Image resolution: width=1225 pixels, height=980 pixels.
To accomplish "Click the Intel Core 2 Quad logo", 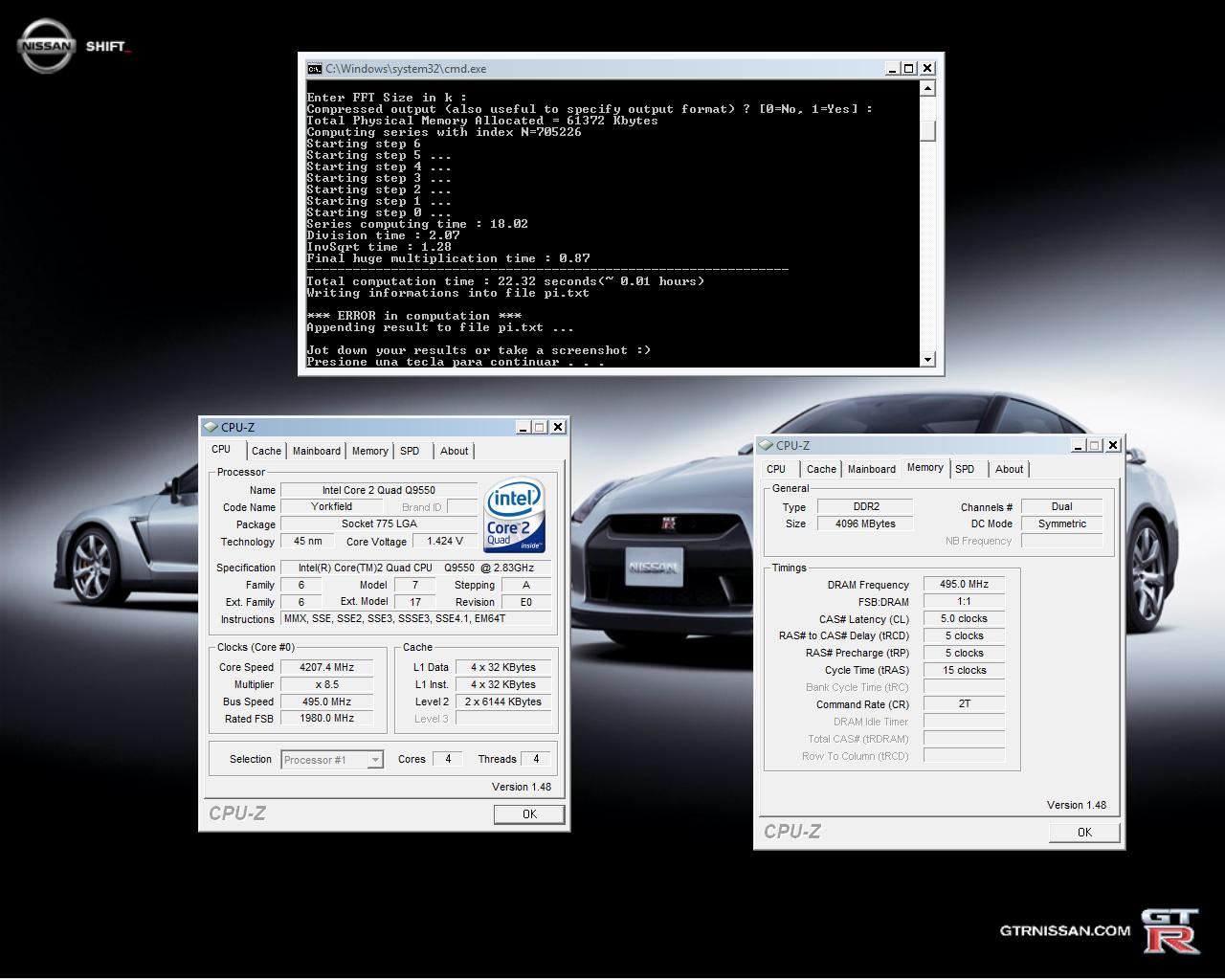I will click(x=514, y=515).
